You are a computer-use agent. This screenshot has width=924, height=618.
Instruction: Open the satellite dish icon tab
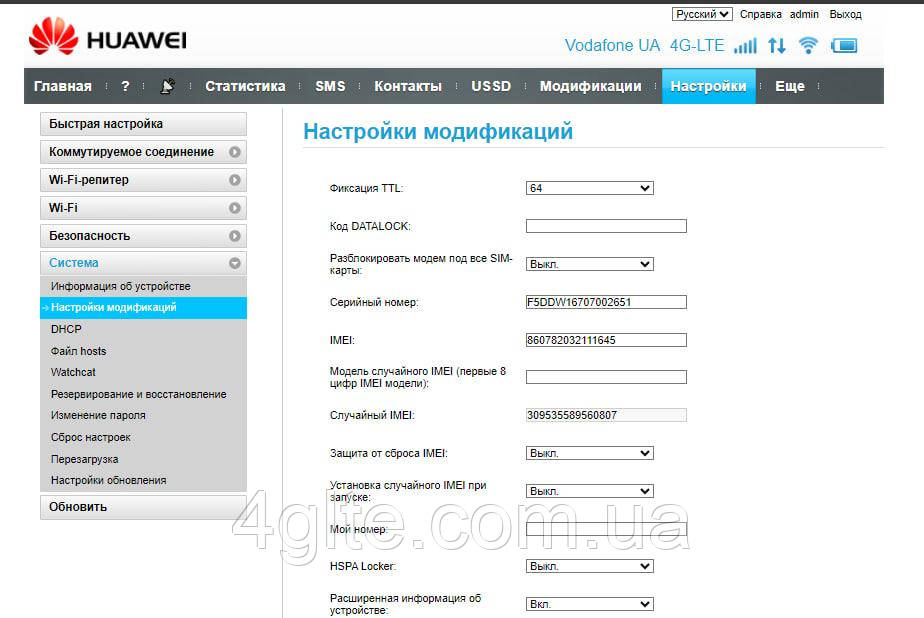[x=167, y=86]
